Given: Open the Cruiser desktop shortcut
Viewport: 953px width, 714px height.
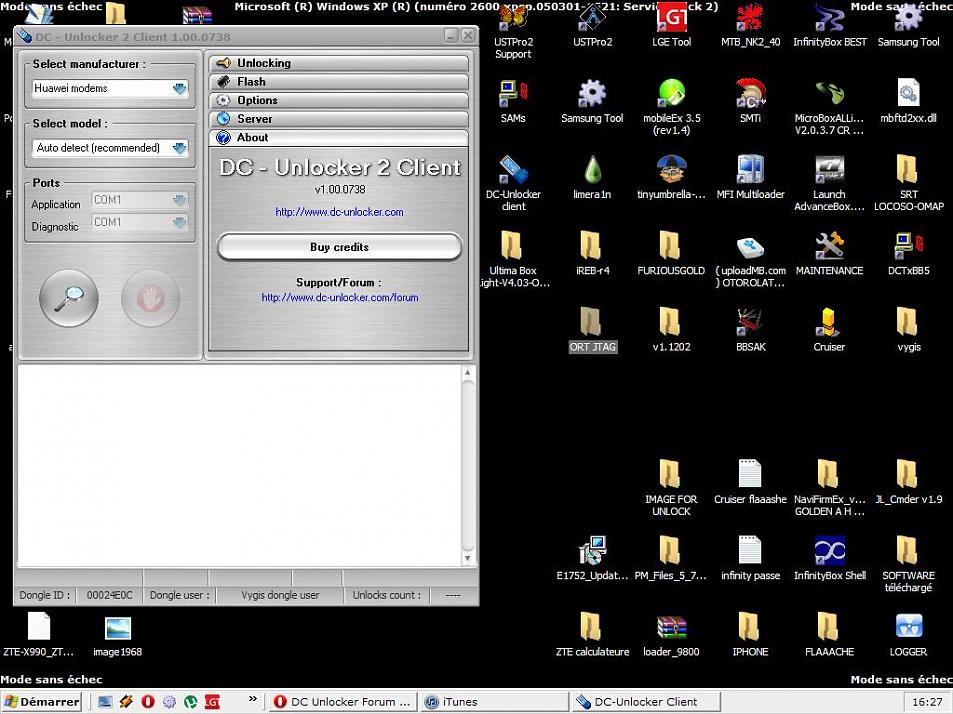Looking at the screenshot, I should pos(829,323).
